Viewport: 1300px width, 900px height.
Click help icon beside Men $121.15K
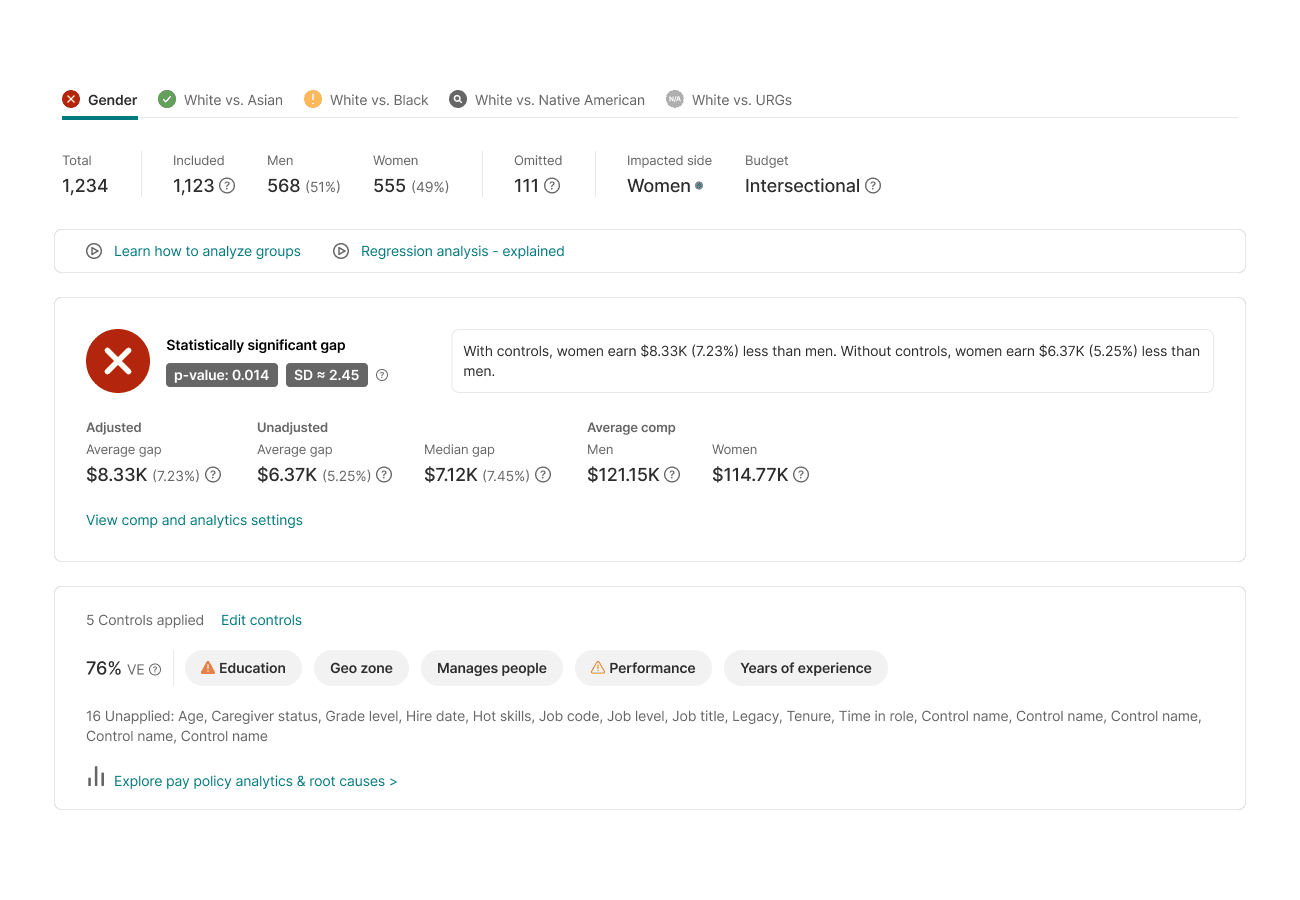click(672, 475)
